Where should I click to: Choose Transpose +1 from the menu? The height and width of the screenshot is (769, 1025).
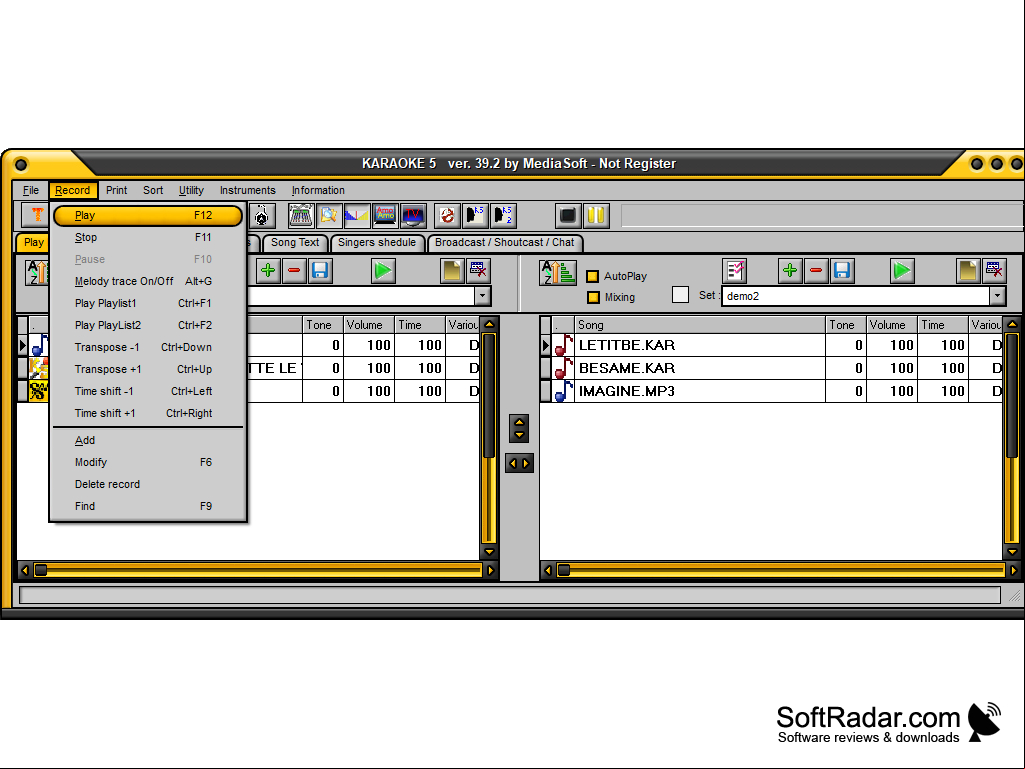[148, 369]
